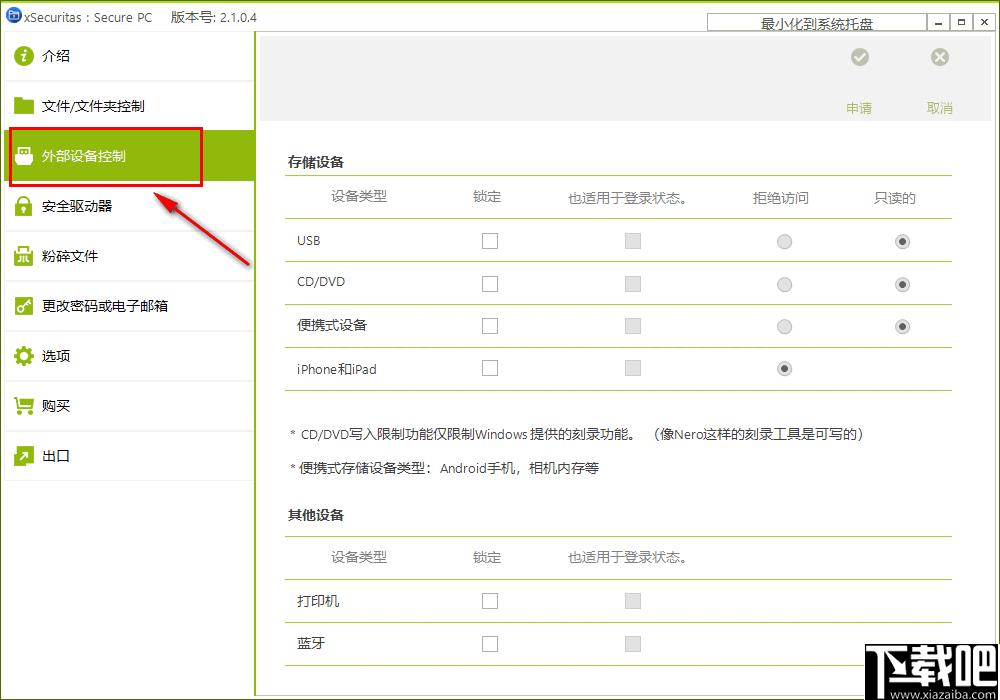Toggle login-state checkbox for iPhone和iPad
Screen dimensions: 1000x700
coord(633,368)
